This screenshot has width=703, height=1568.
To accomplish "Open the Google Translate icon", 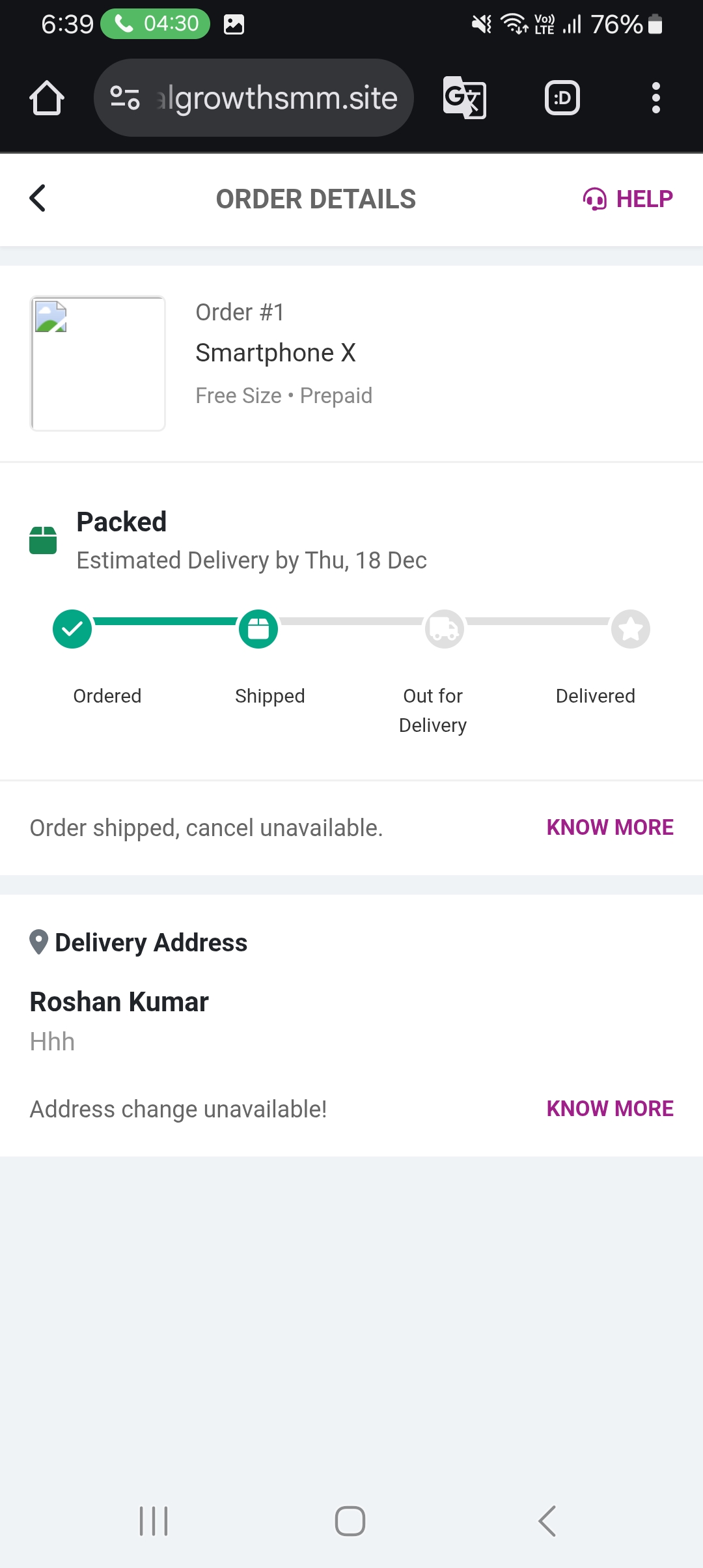I will 464,98.
